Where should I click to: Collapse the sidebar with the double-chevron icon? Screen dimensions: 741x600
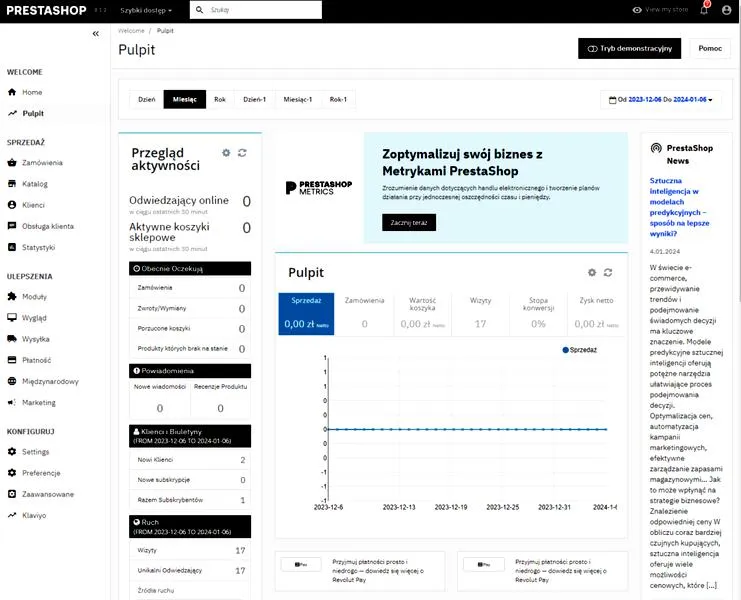[95, 34]
